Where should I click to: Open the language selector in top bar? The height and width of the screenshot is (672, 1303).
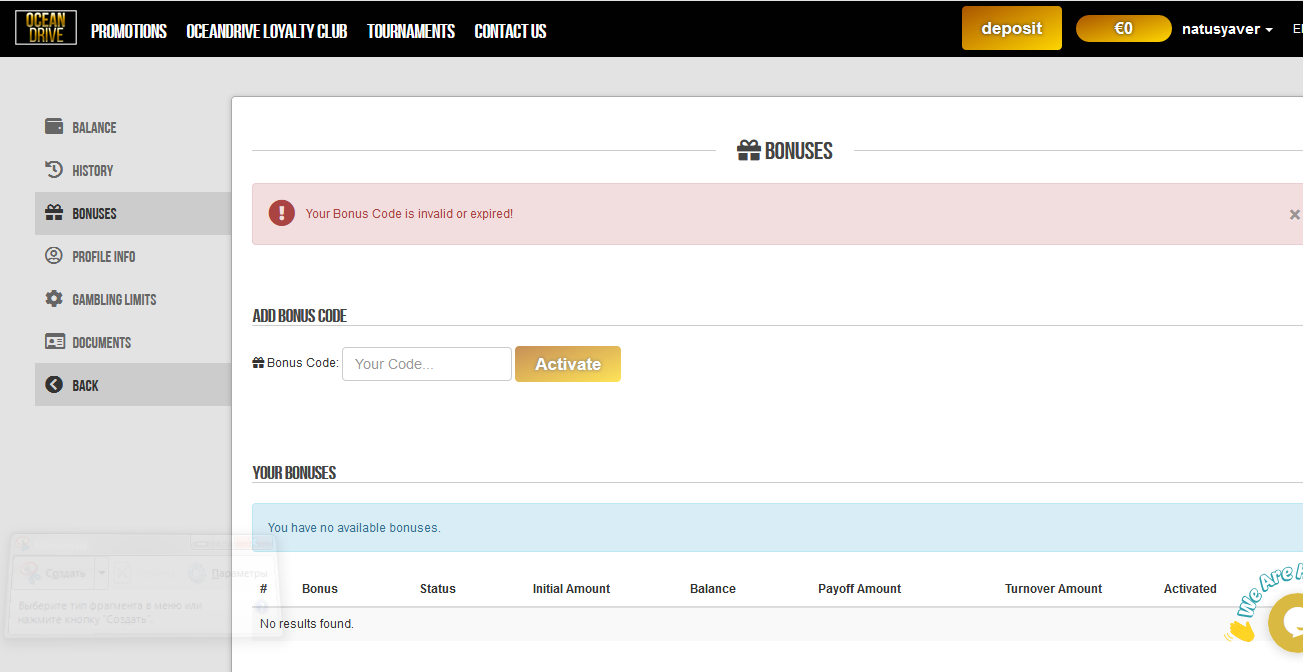coord(1296,30)
